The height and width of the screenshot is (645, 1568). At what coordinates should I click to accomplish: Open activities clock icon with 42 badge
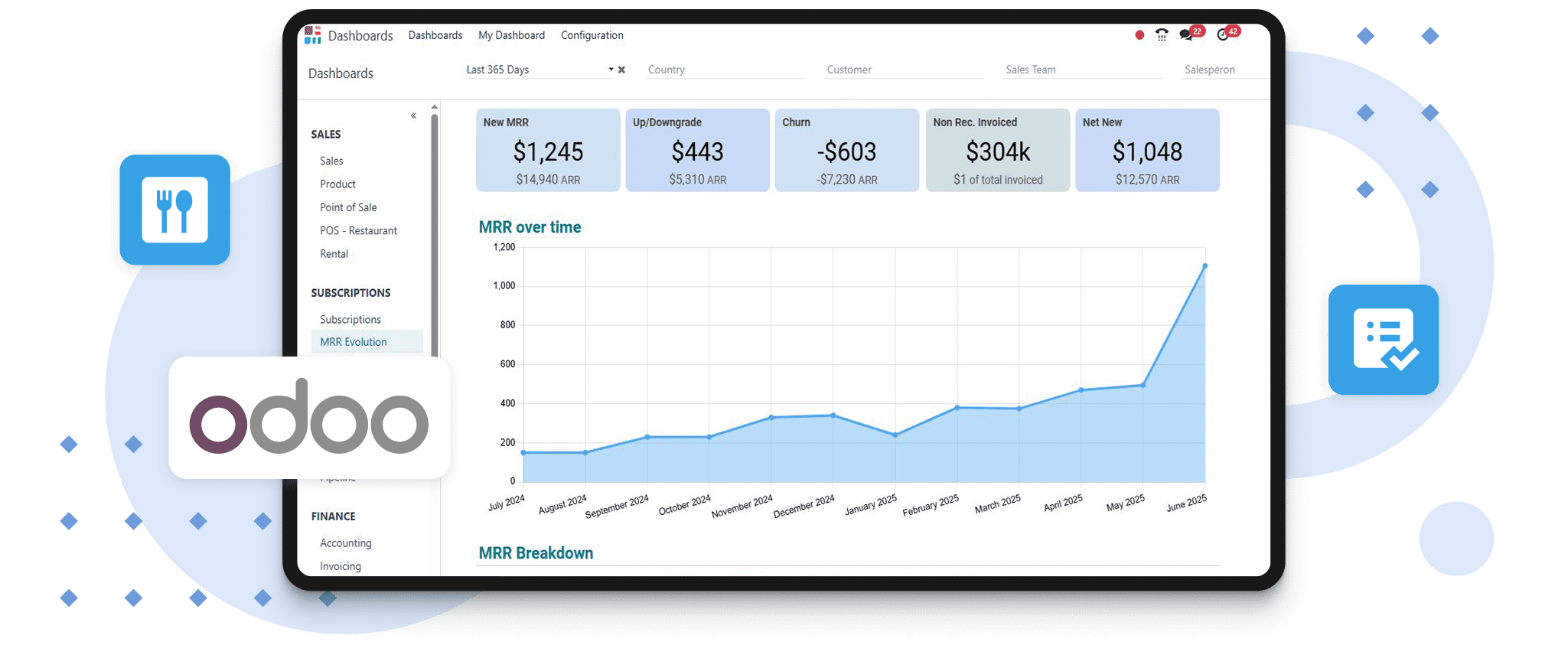tap(1224, 35)
